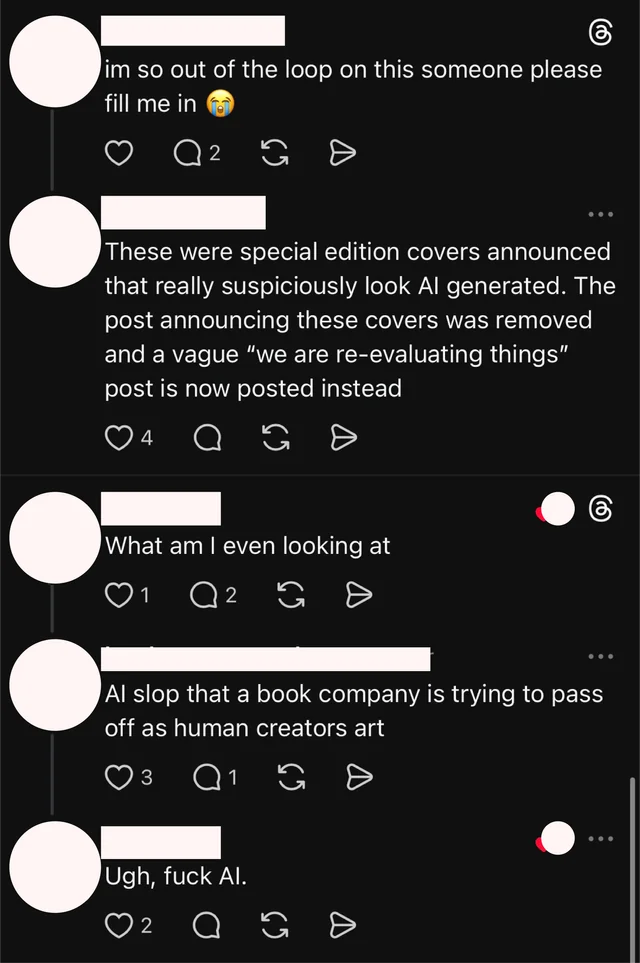Open more options on "Ugh, fuck AI." post
The height and width of the screenshot is (963, 640).
(x=600, y=838)
